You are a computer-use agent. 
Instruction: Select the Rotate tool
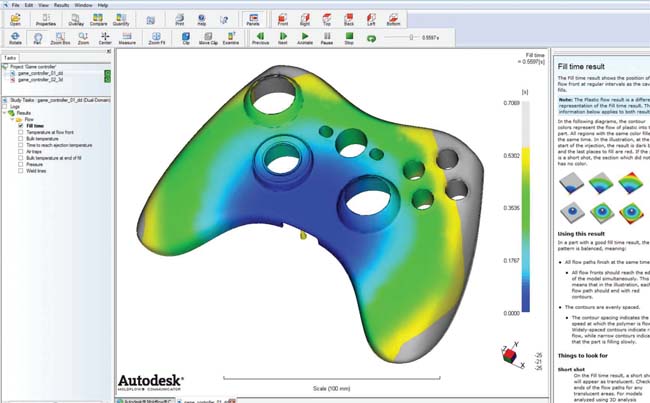(15, 38)
